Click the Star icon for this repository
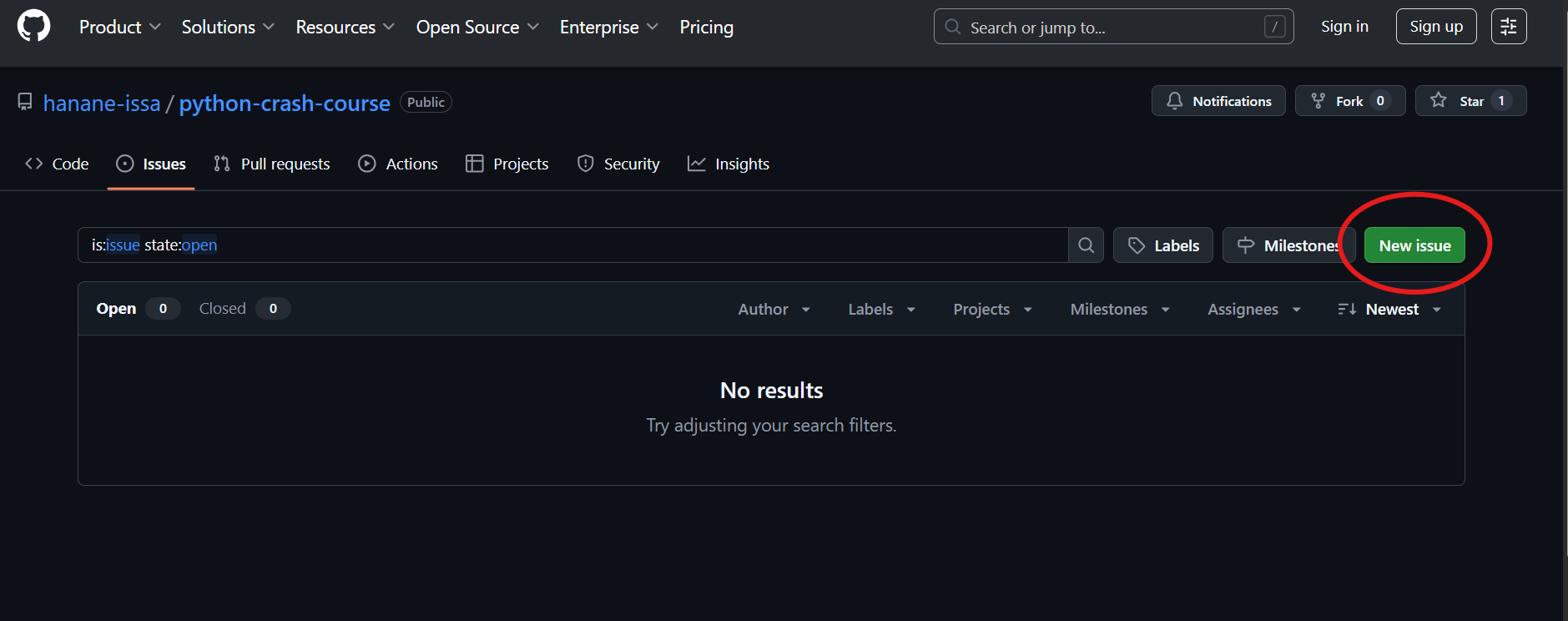The width and height of the screenshot is (1568, 621). click(1439, 101)
